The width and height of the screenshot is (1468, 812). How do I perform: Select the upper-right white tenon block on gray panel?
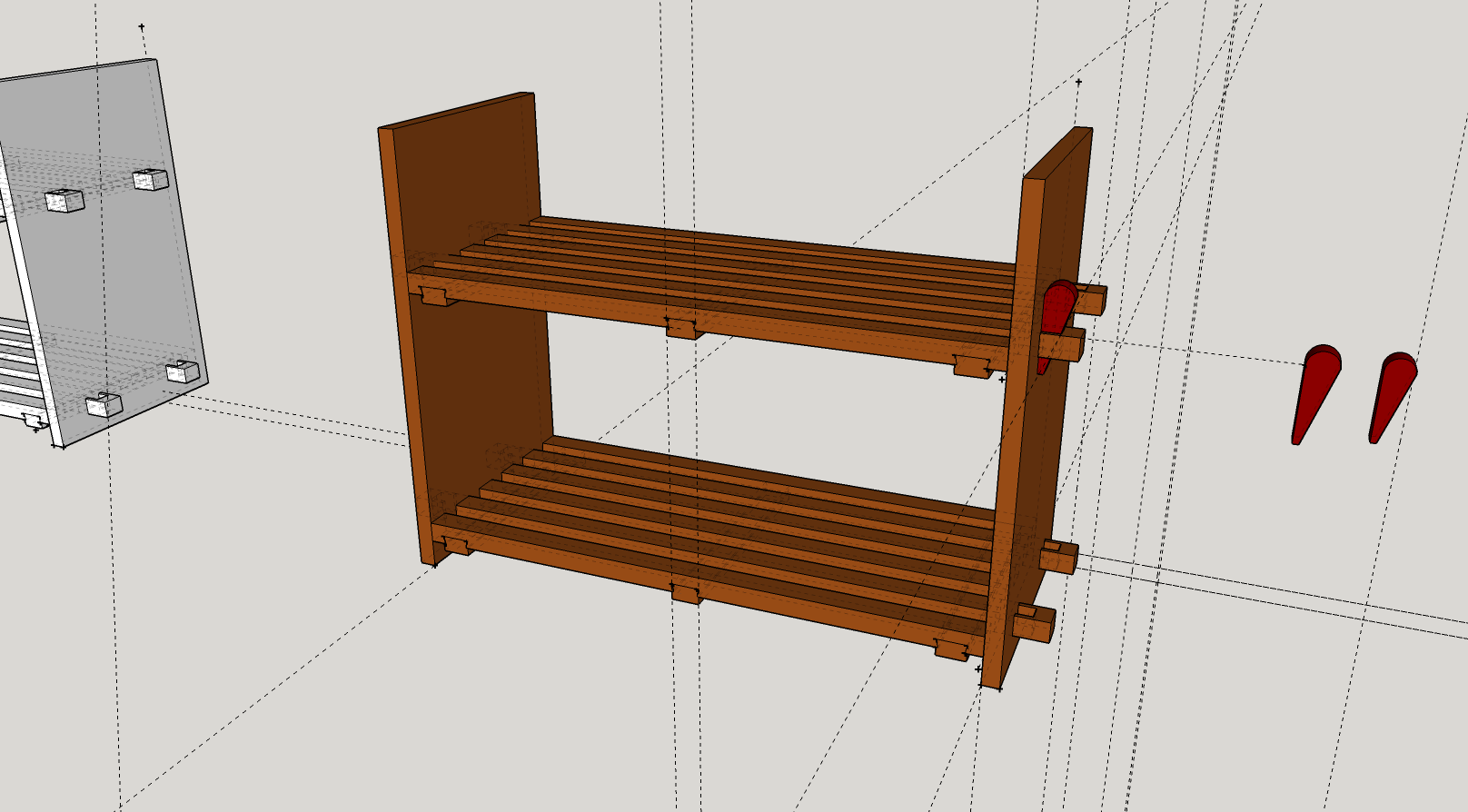[151, 179]
